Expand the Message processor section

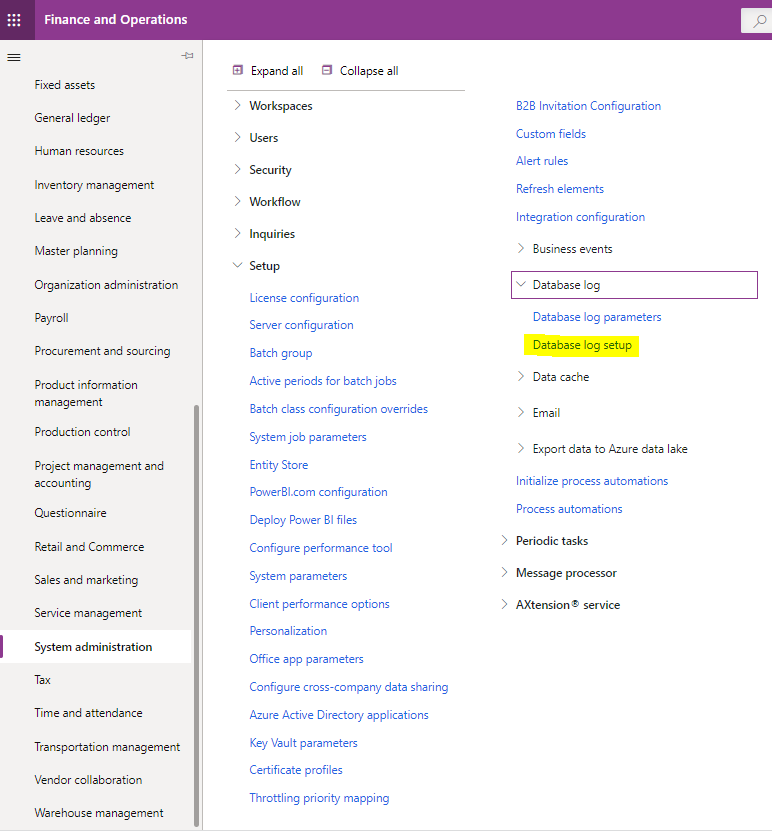(x=504, y=572)
